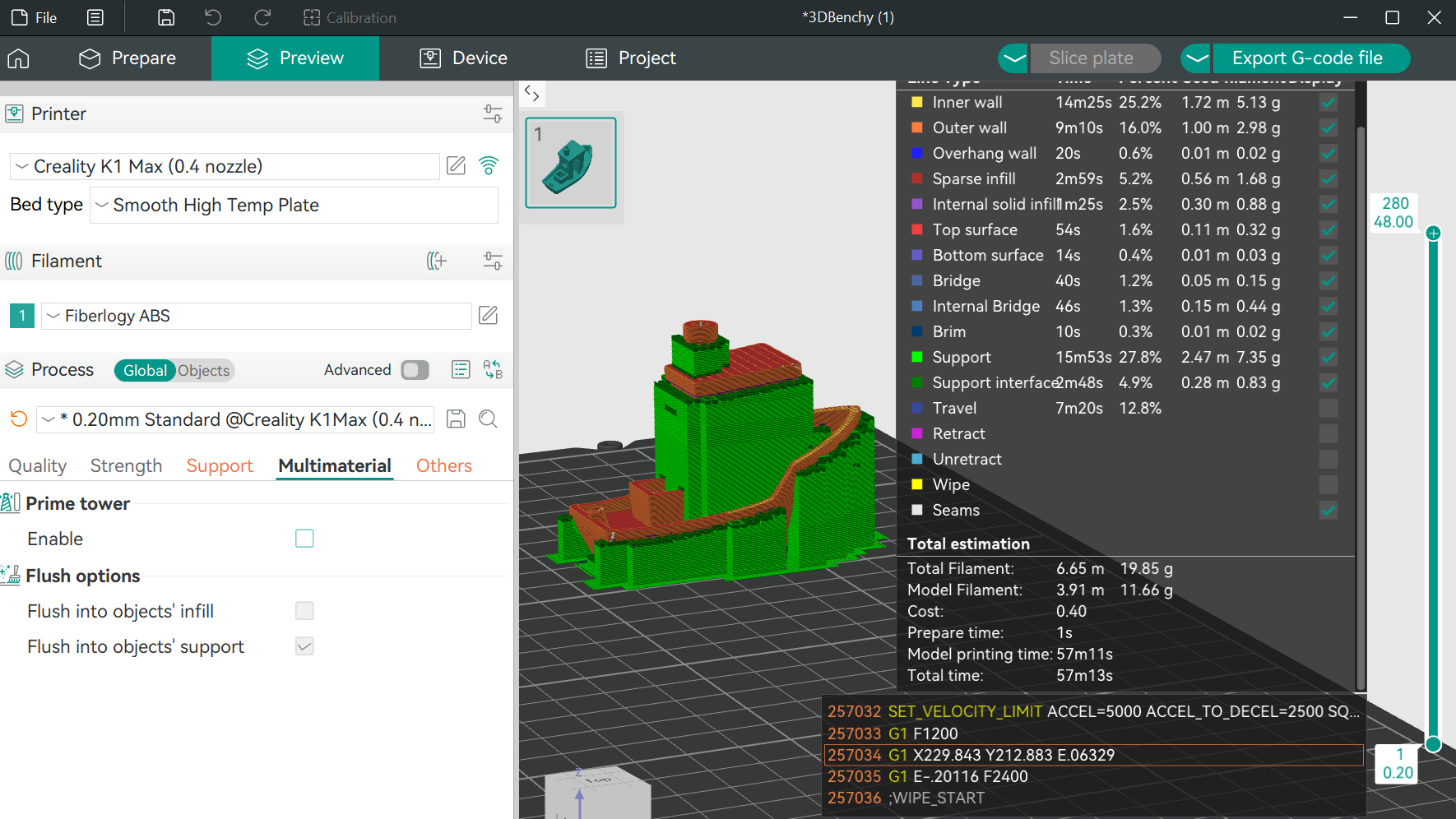The width and height of the screenshot is (1456, 819).
Task: Select the Creality K1 Max printer dropdown
Action: coord(225,166)
